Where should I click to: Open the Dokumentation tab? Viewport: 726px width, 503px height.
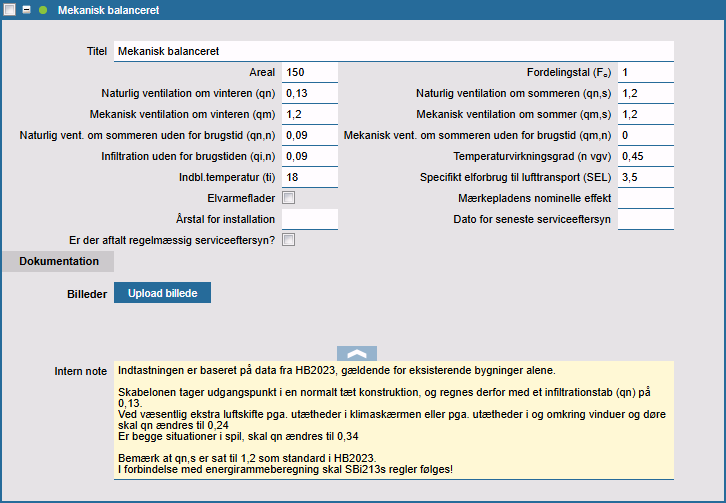pyautogui.click(x=58, y=261)
